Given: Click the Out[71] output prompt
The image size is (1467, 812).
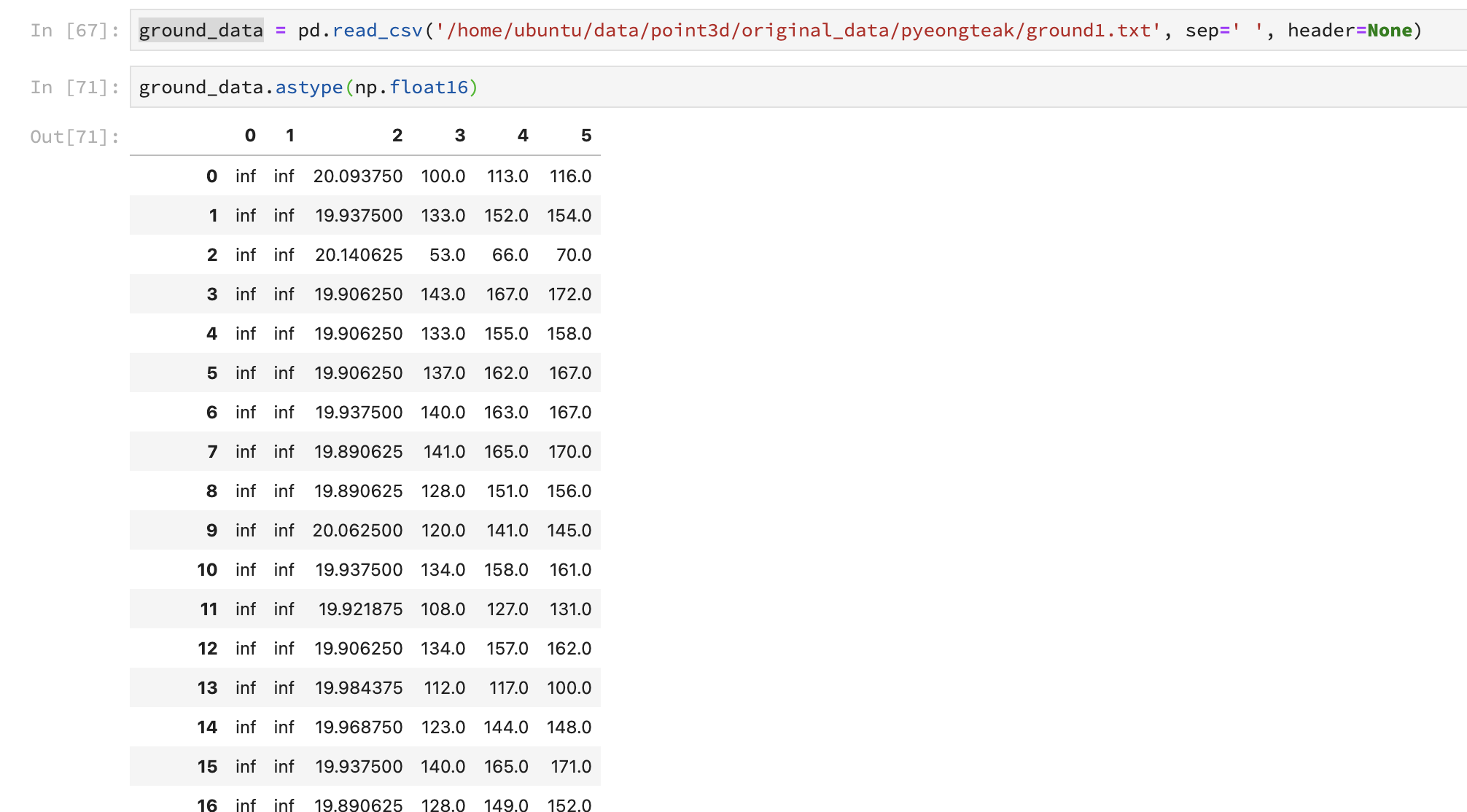Looking at the screenshot, I should tap(74, 137).
